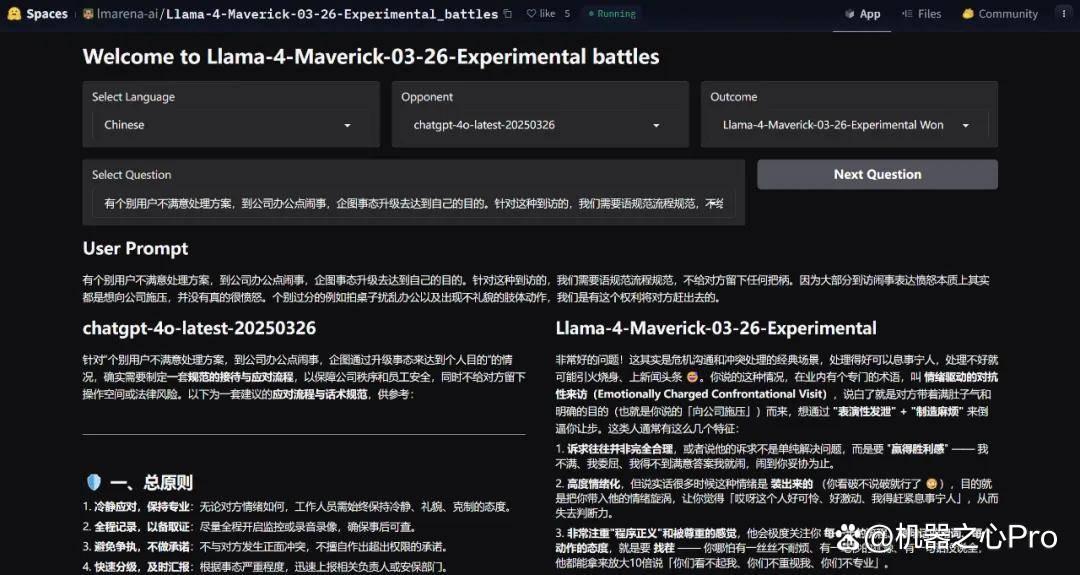Image resolution: width=1080 pixels, height=575 pixels.
Task: Click the Select Question field
Action: coord(413,204)
